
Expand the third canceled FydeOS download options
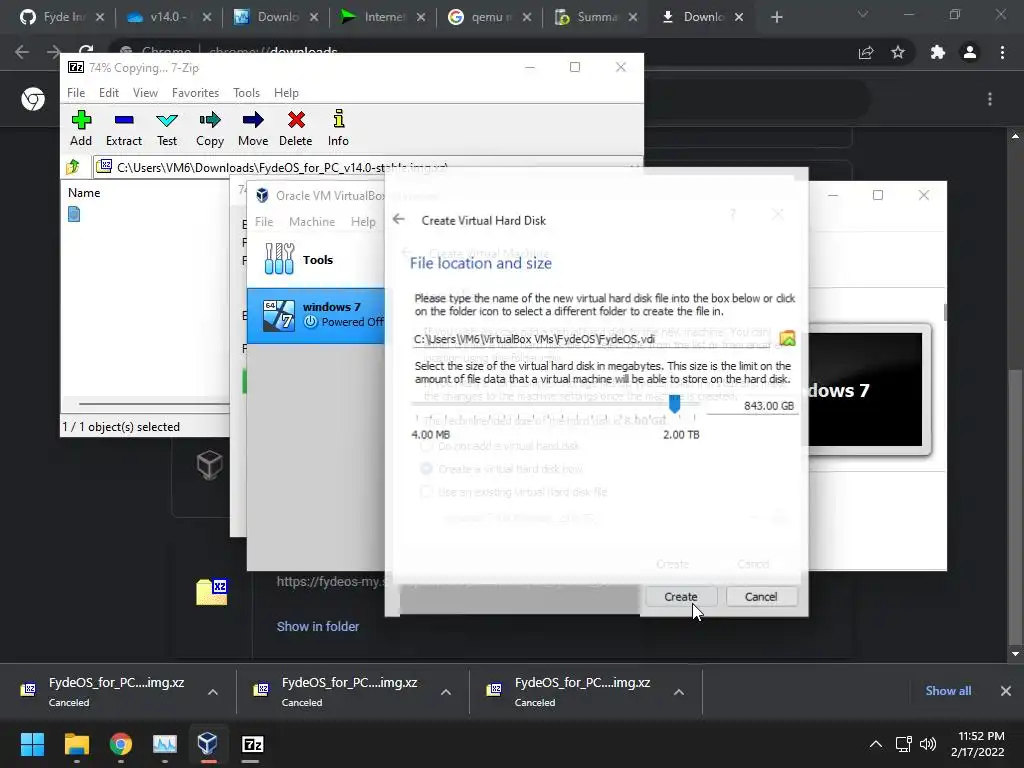pos(679,692)
